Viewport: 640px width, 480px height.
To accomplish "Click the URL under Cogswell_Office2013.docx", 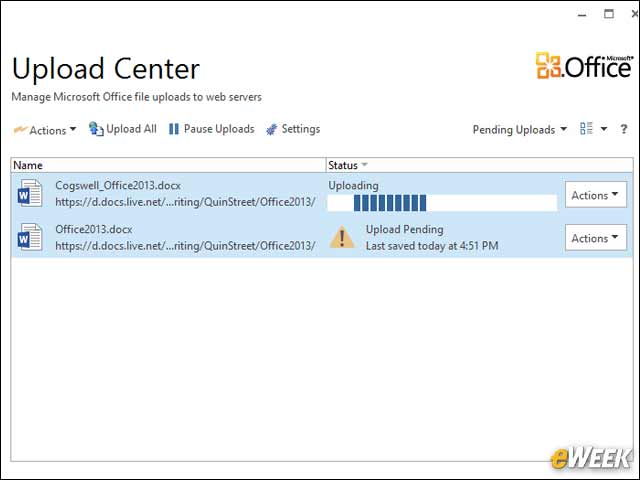I will [185, 202].
